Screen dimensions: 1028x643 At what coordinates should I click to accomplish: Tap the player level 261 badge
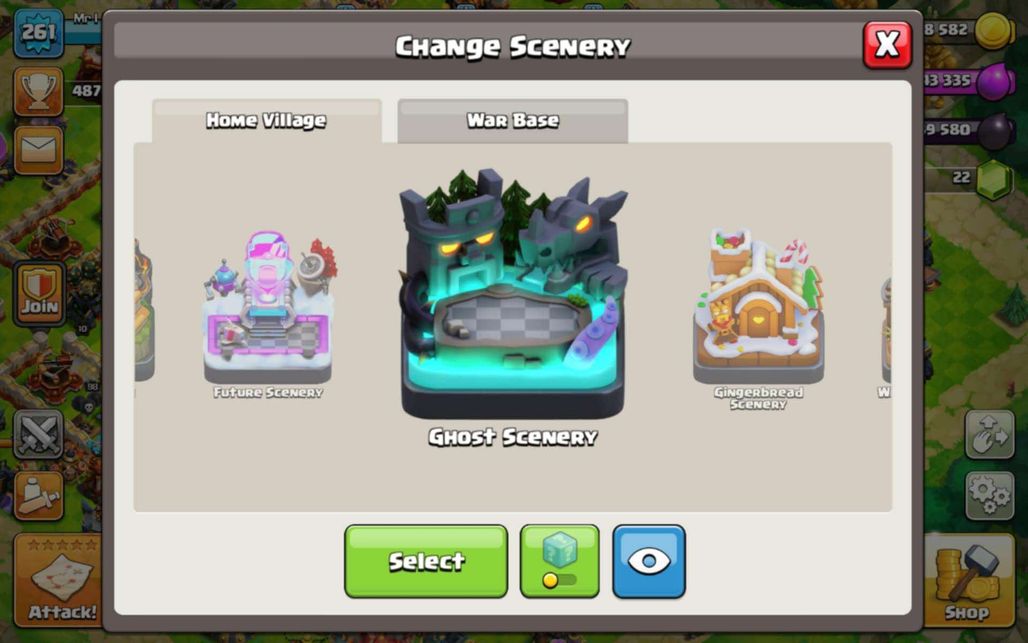tap(39, 32)
